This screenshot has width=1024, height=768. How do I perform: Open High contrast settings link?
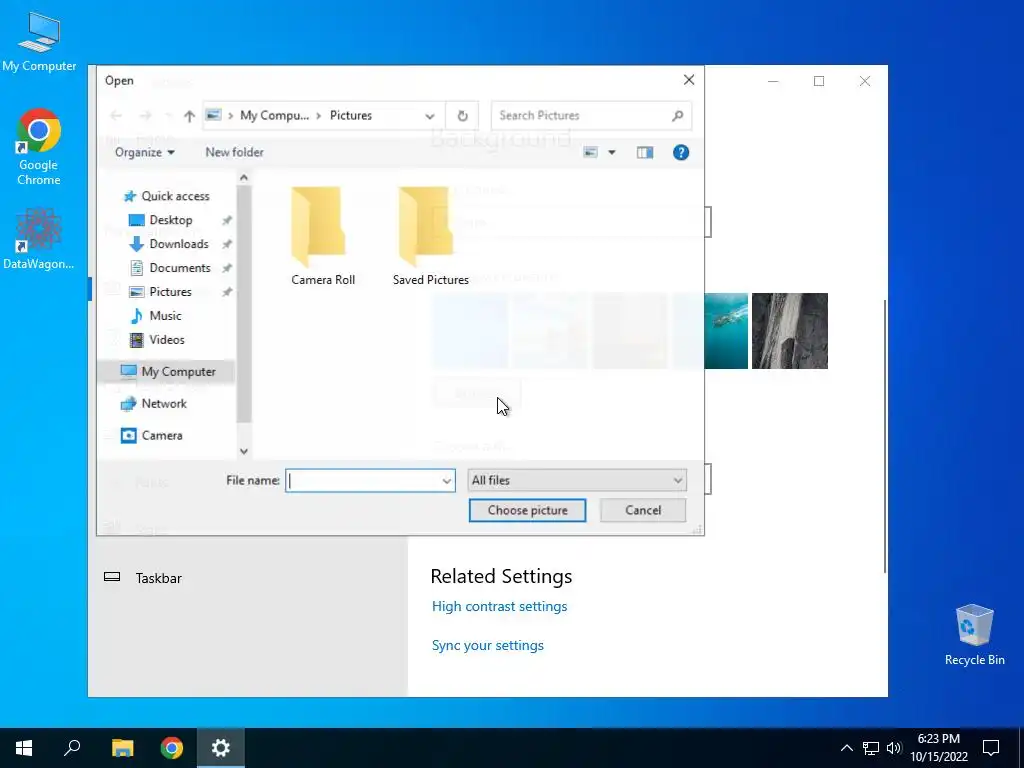(500, 606)
